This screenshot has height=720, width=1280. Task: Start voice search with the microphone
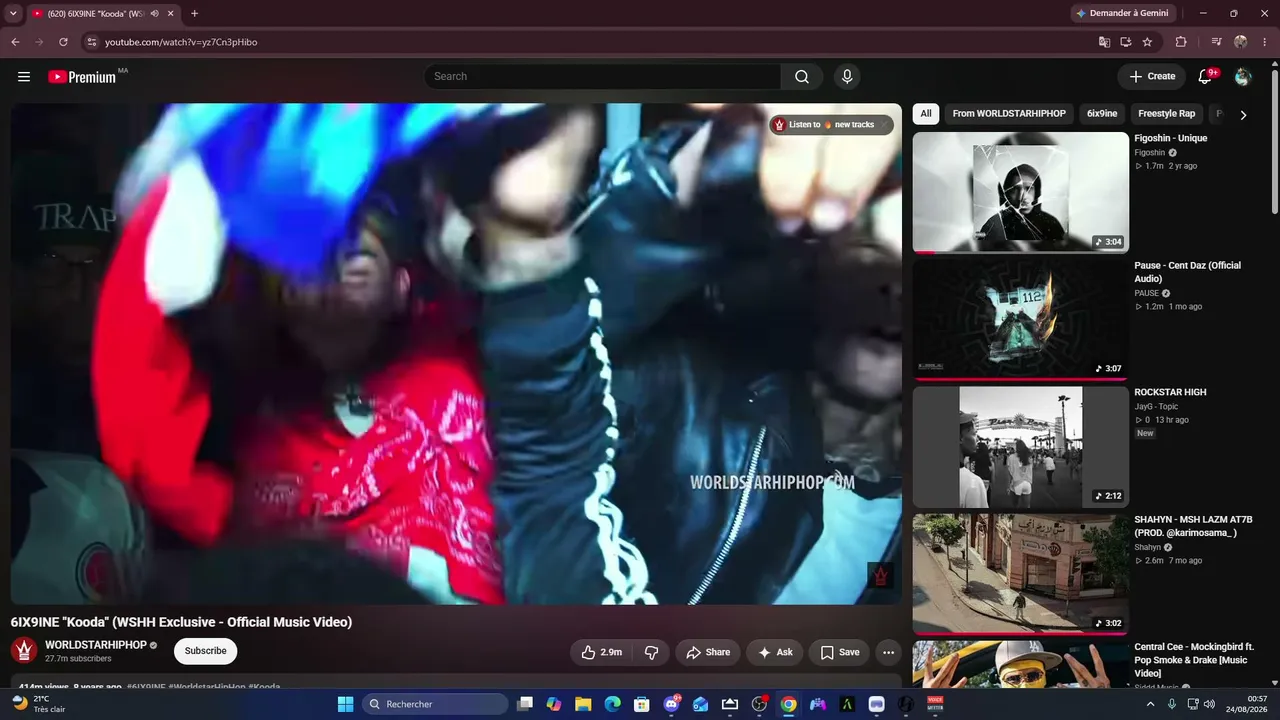click(x=847, y=77)
